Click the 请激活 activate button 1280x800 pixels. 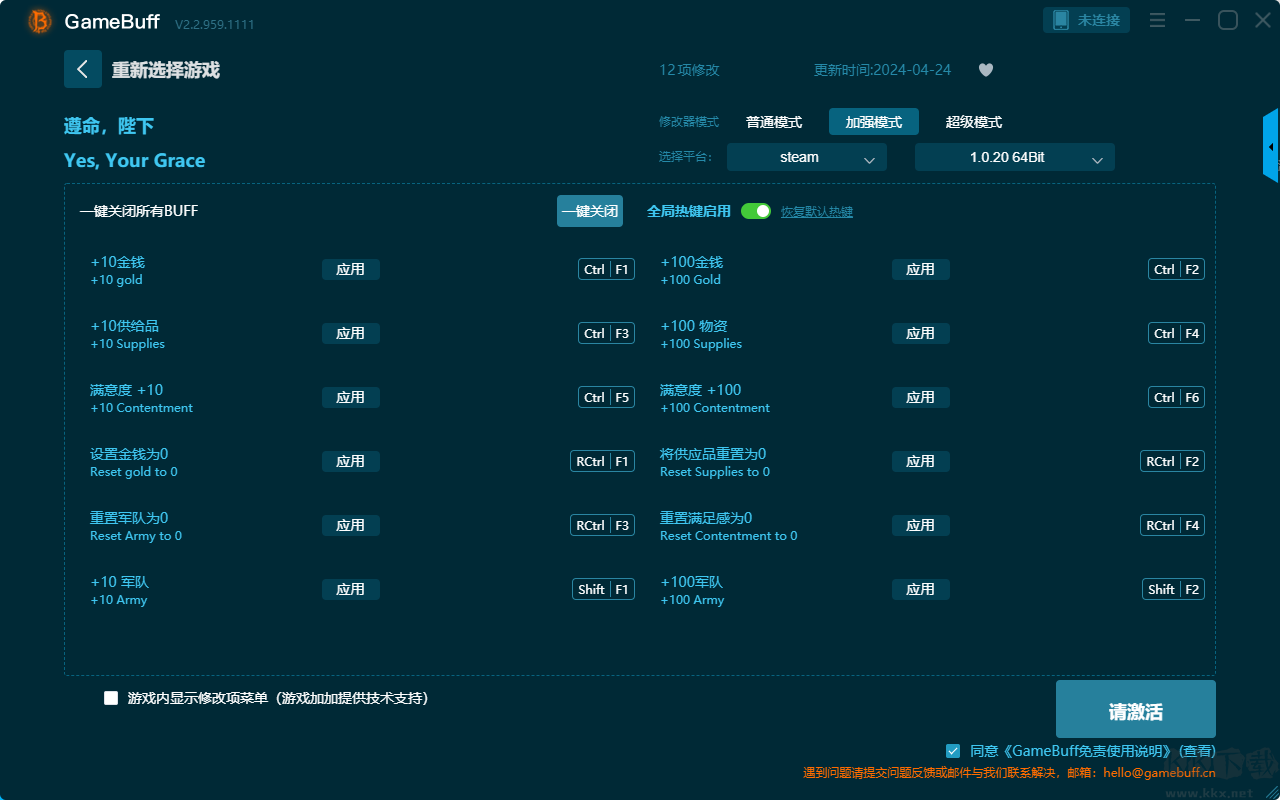click(x=1135, y=710)
